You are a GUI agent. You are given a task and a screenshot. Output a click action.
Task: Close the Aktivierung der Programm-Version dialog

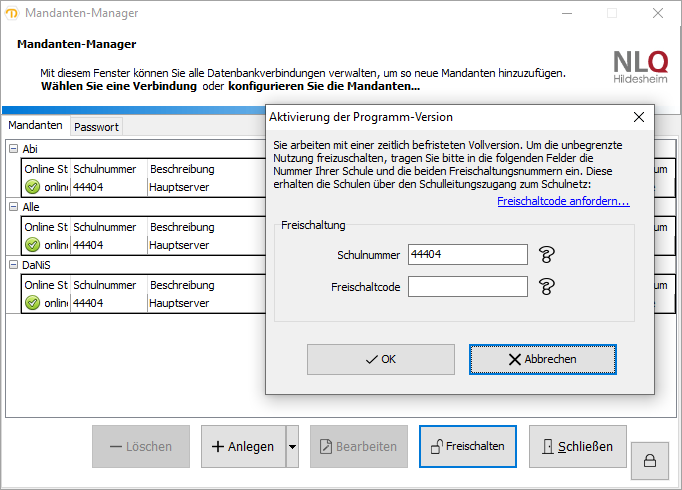coord(639,117)
